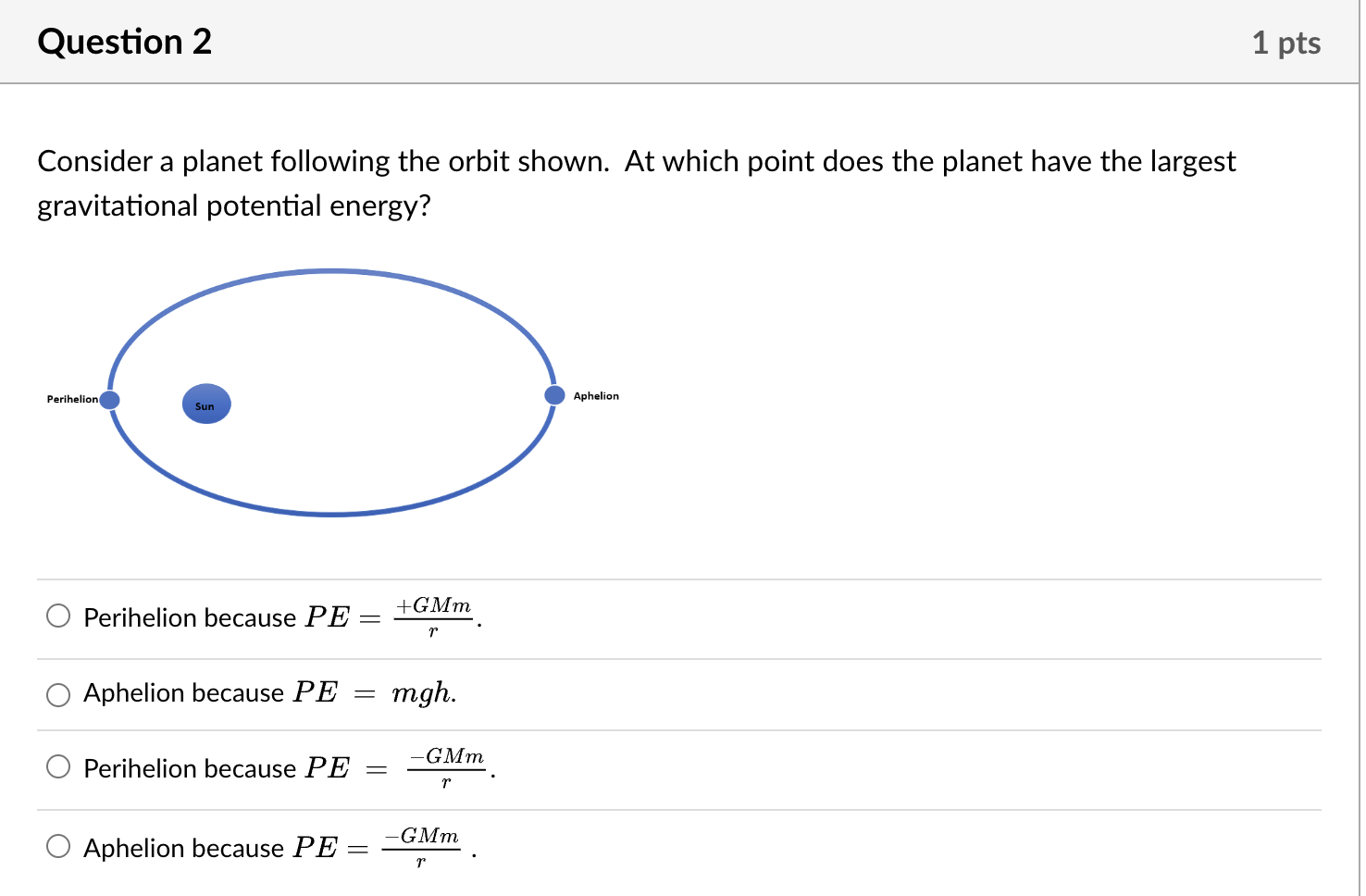This screenshot has width=1366, height=896.
Task: Click the mgh formula text
Action: (x=421, y=692)
